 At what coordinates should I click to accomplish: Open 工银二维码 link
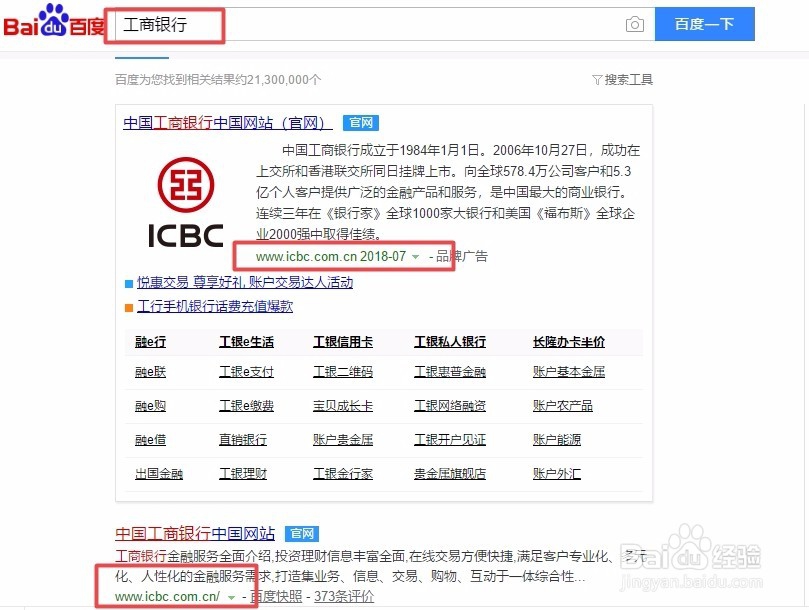343,372
